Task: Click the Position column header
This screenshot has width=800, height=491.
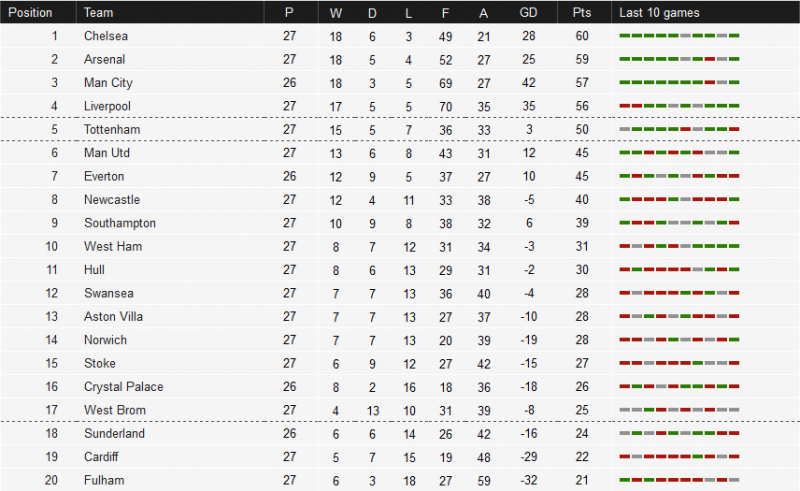Action: click(30, 13)
